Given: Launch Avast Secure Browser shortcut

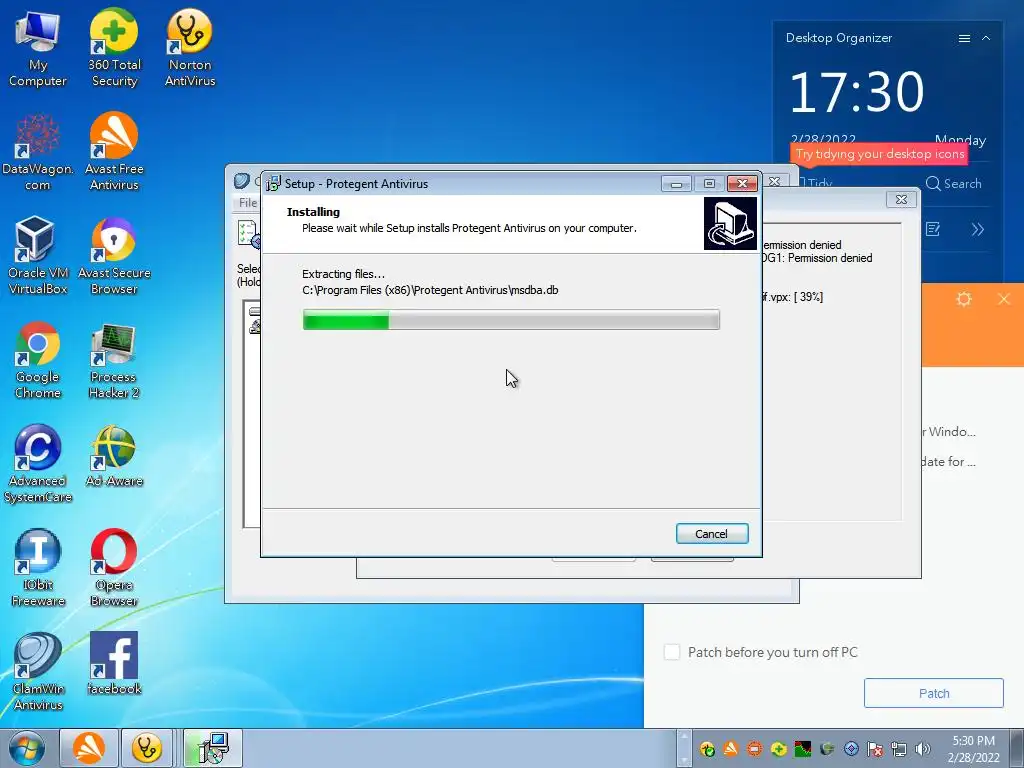Looking at the screenshot, I should click(x=114, y=257).
